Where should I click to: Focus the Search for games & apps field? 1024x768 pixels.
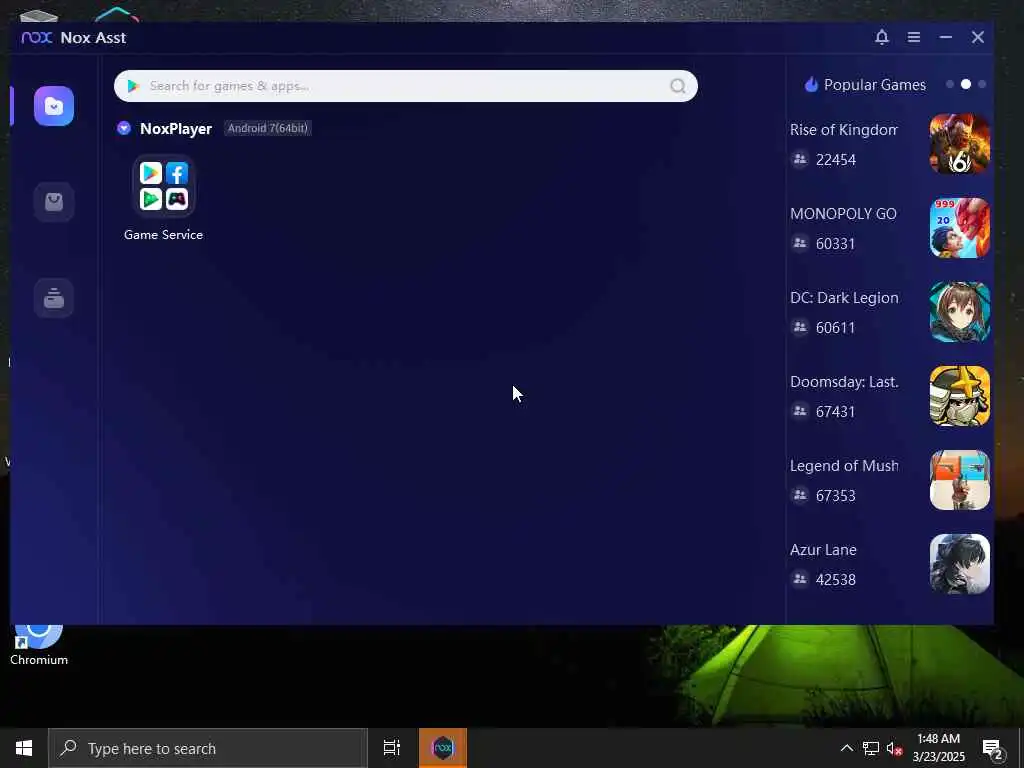pyautogui.click(x=406, y=86)
